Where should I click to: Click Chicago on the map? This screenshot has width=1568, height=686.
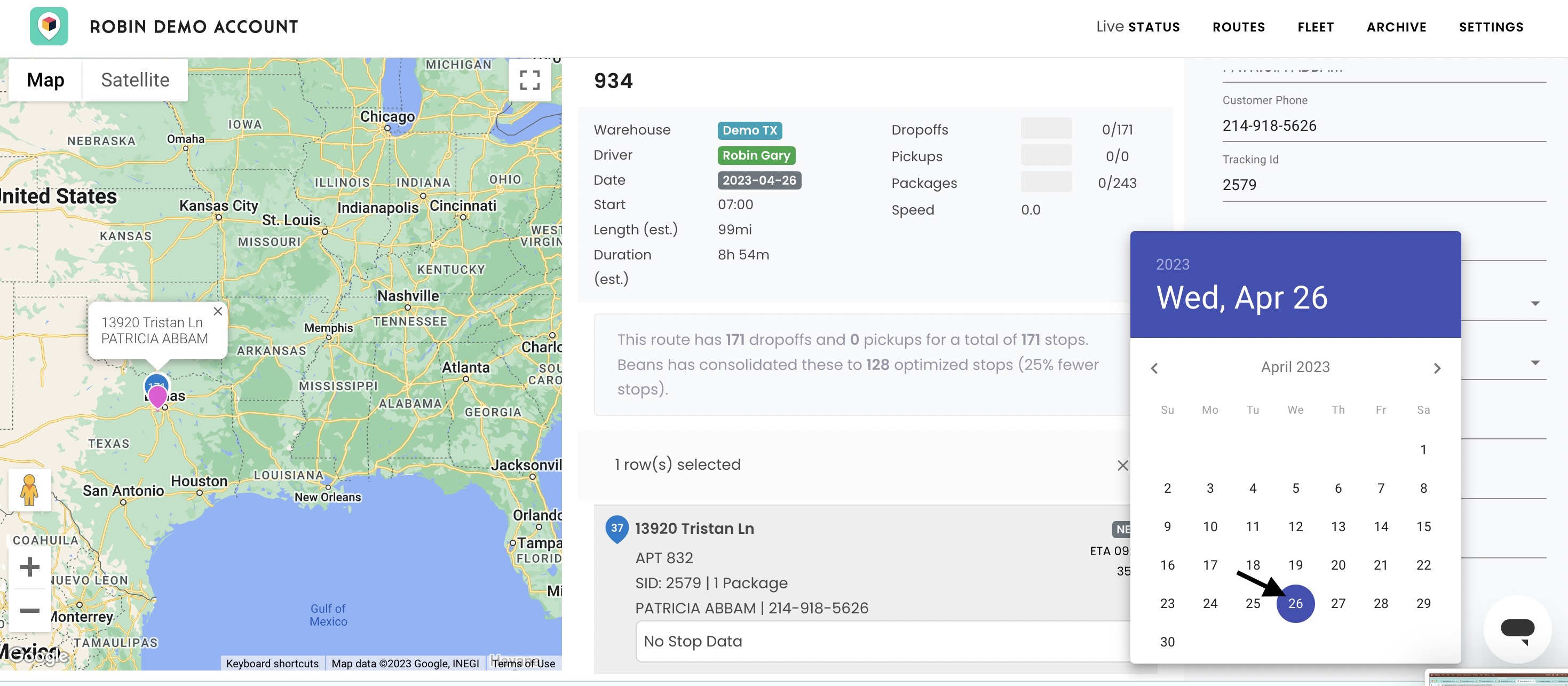(x=387, y=117)
